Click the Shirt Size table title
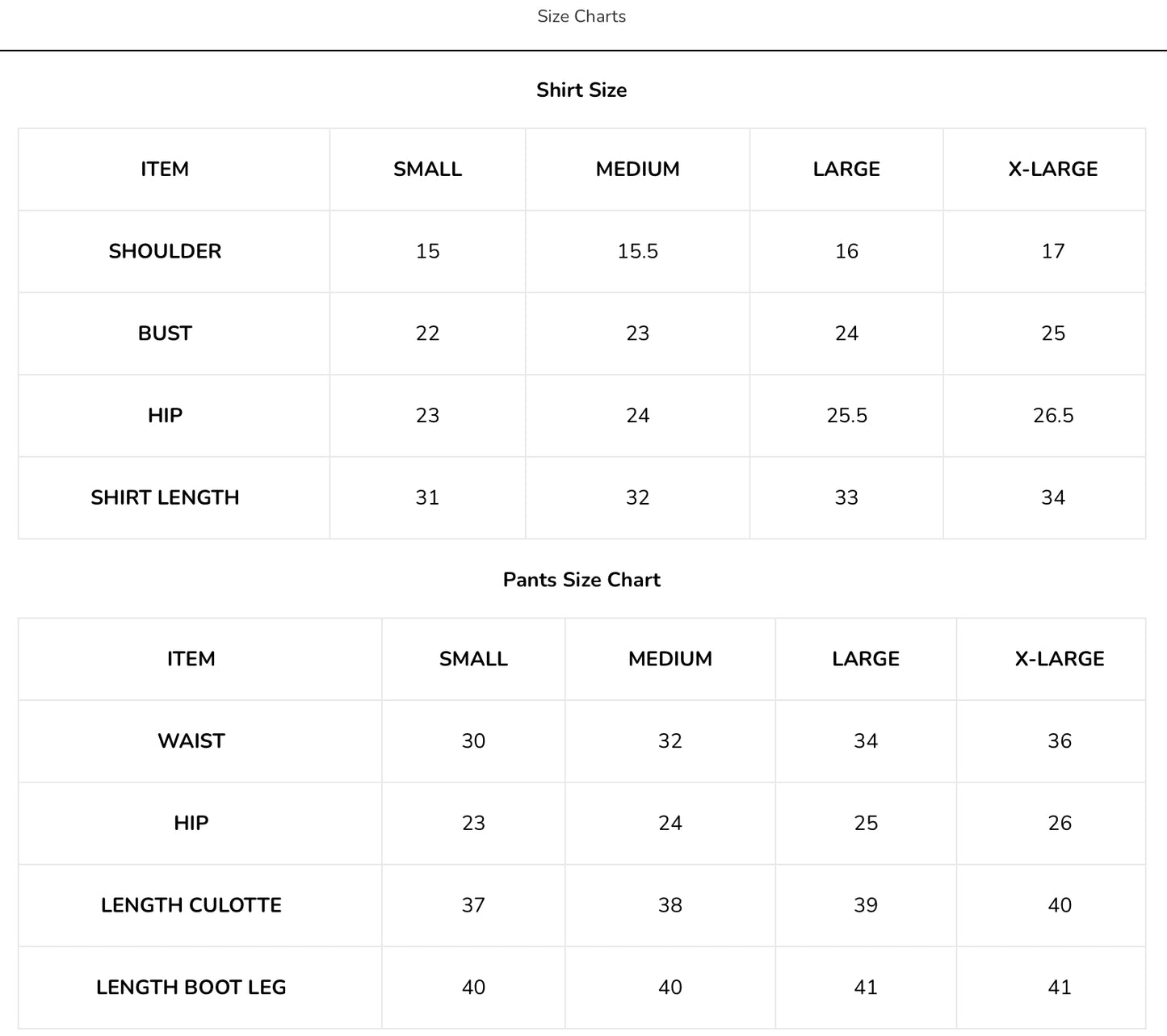 click(581, 90)
